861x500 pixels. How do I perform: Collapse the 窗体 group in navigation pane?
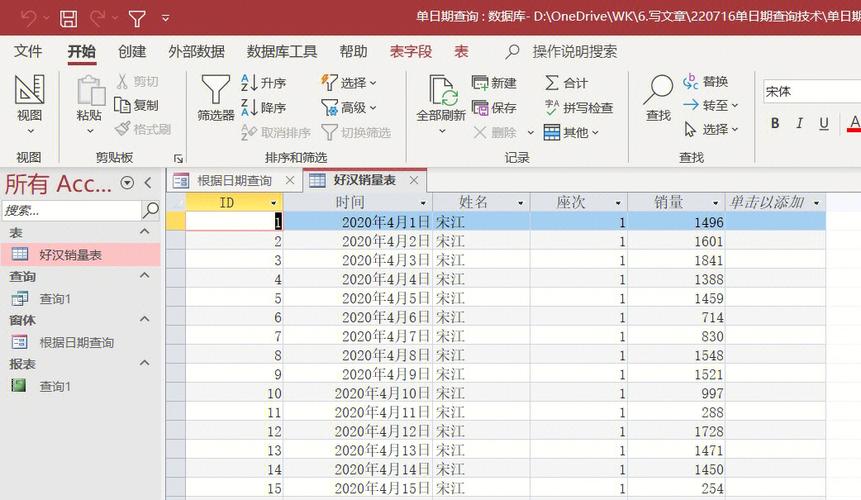pyautogui.click(x=144, y=319)
